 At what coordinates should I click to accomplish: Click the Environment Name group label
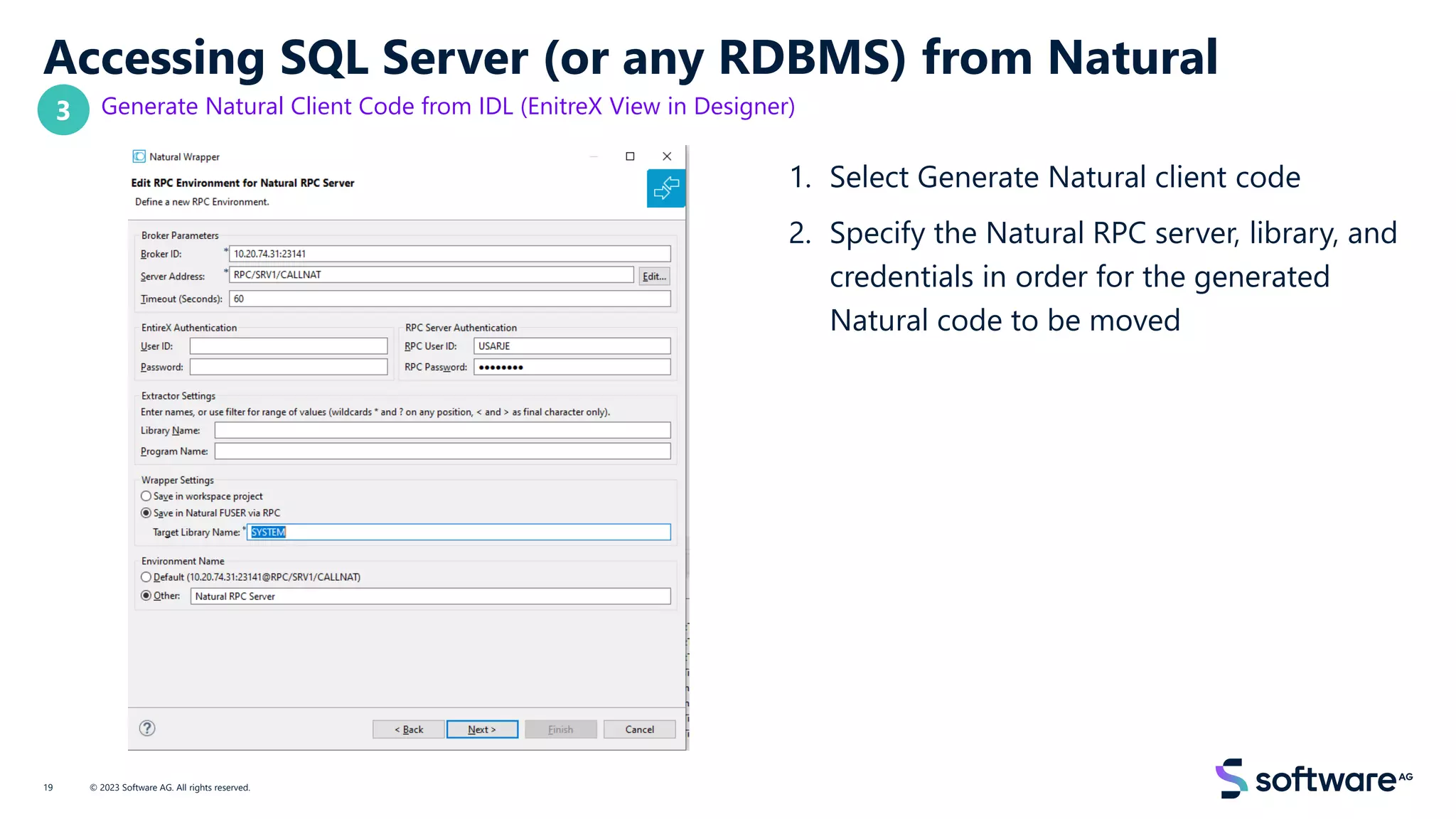tap(183, 561)
